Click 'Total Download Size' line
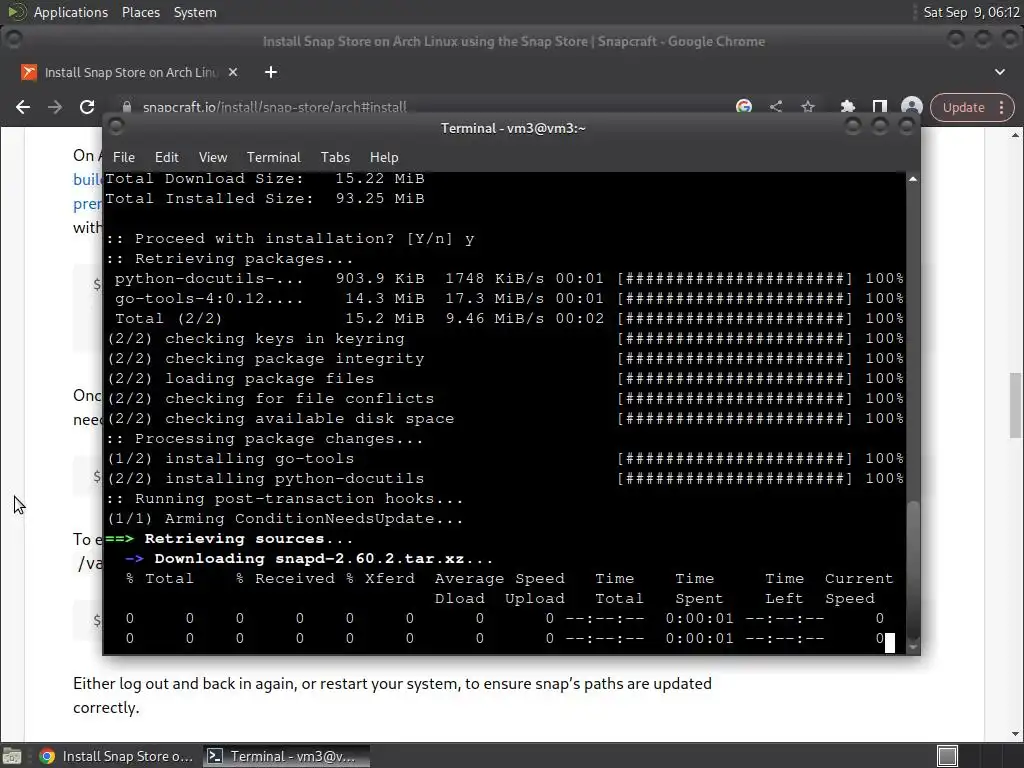 [265, 179]
